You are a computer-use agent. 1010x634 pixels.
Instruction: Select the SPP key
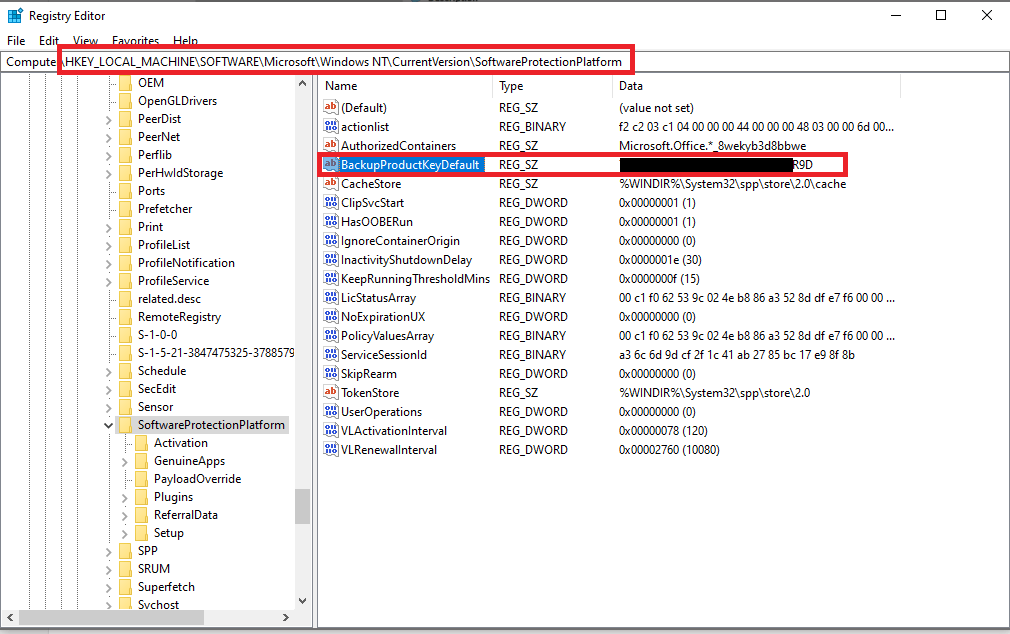148,551
